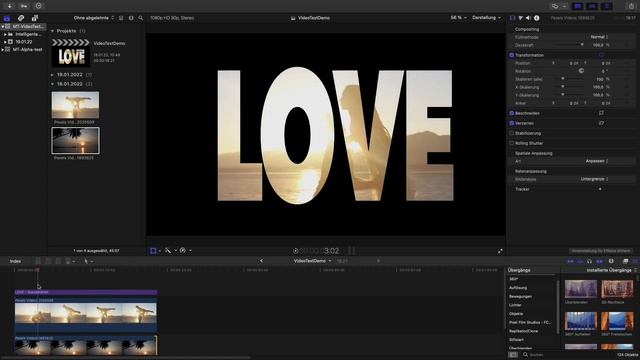640x360 pixels.
Task: Select the yoga pose sunset clip thumbnail
Action: tap(75, 105)
